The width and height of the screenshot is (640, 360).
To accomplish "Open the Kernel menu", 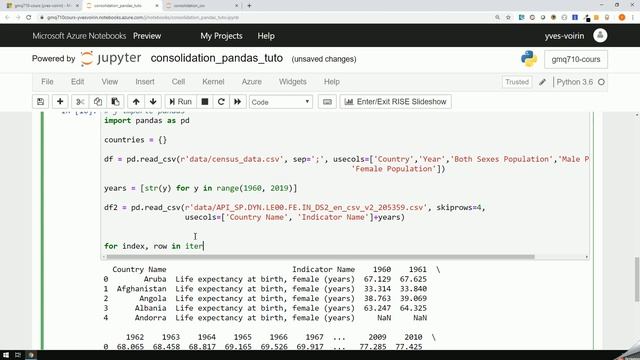I will (213, 82).
